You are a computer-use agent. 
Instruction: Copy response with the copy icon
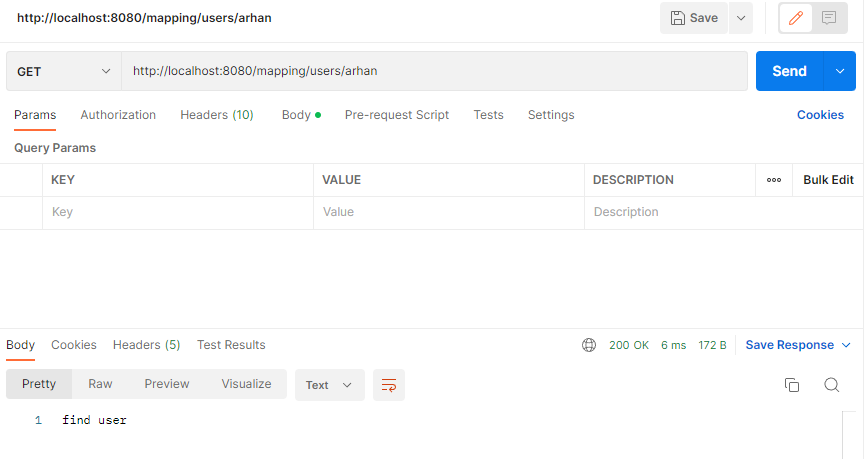[x=792, y=385]
